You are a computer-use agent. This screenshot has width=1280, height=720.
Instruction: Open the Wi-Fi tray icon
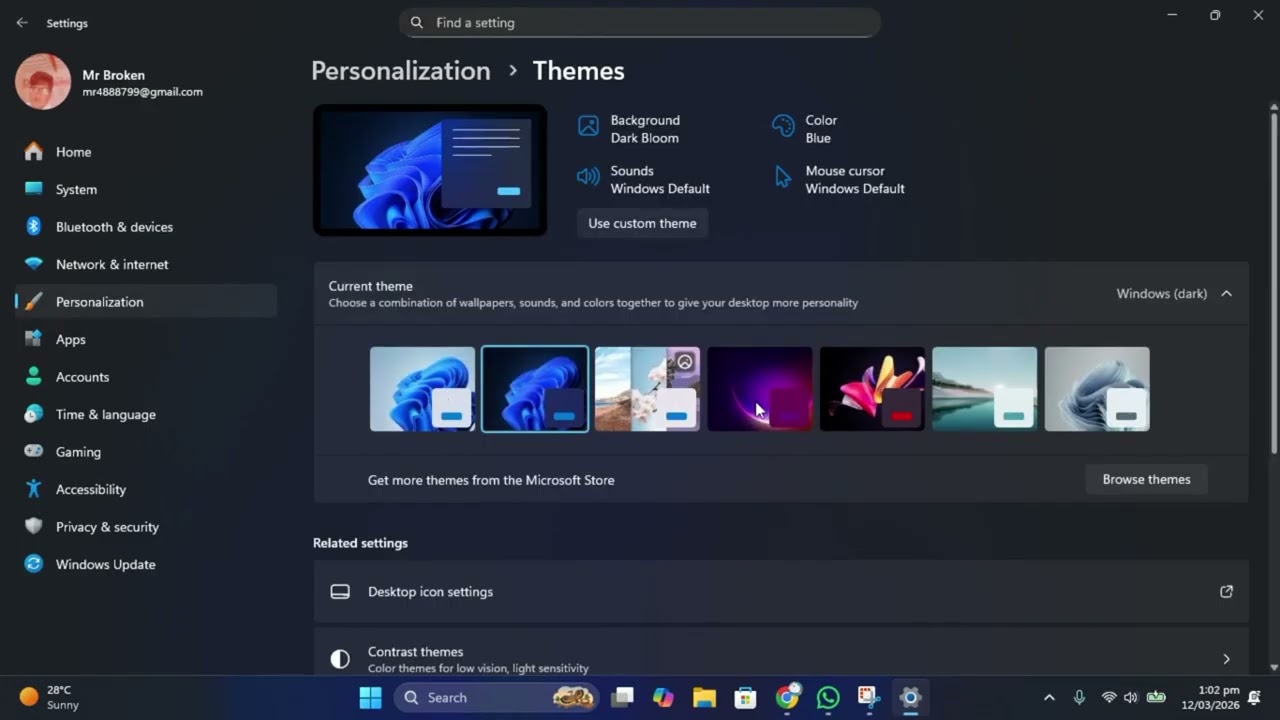[x=1109, y=697]
